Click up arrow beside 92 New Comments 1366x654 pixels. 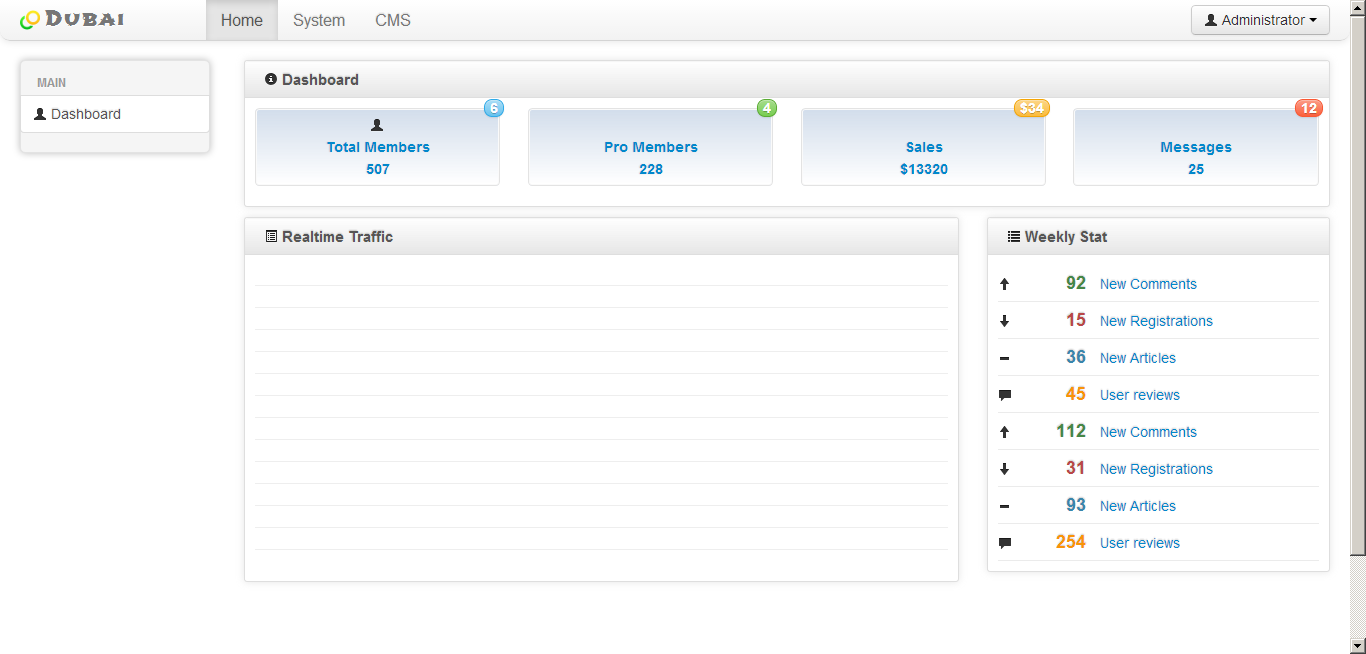[1005, 284]
